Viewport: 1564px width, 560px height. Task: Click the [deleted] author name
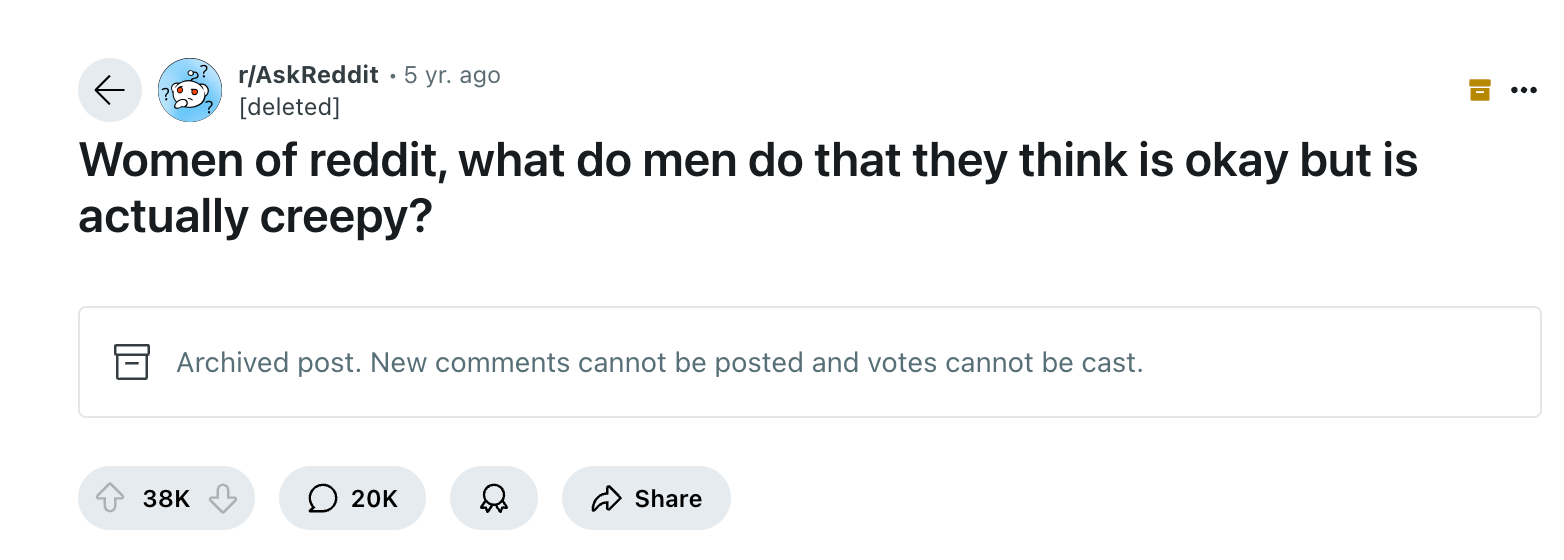[289, 106]
